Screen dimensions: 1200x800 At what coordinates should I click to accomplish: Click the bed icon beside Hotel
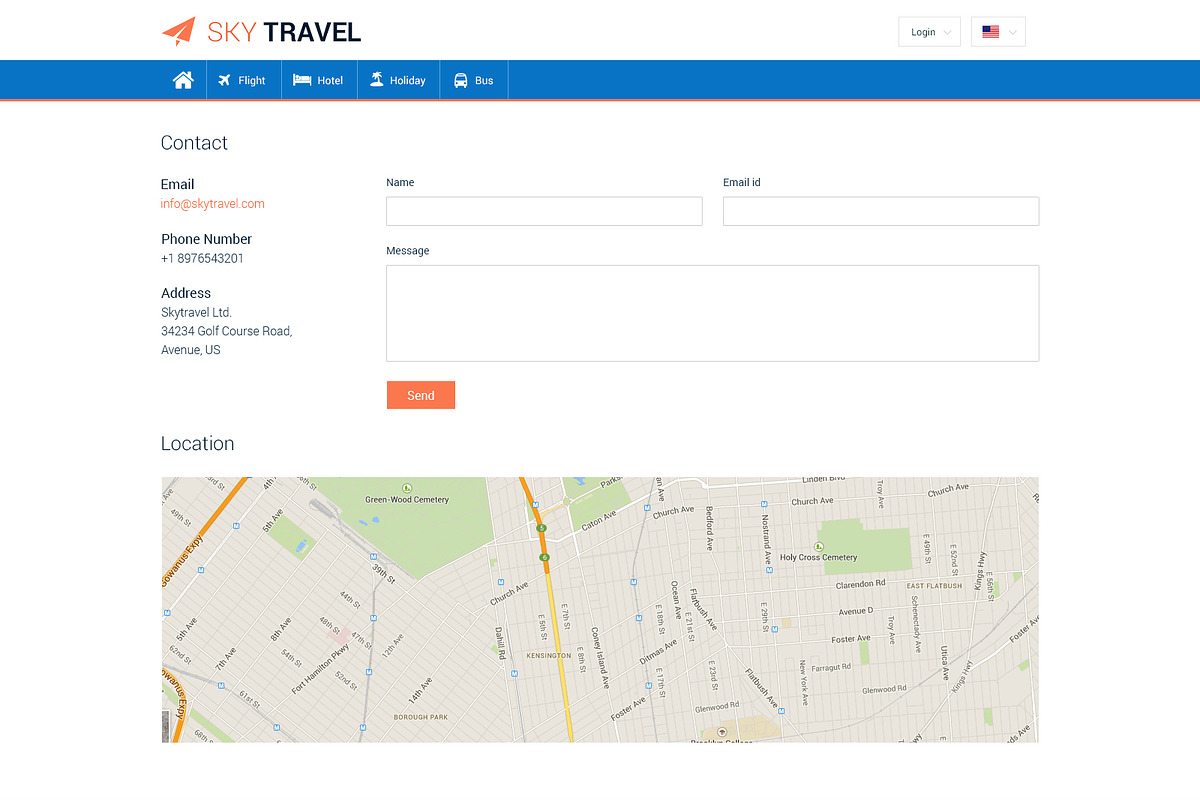tap(302, 80)
